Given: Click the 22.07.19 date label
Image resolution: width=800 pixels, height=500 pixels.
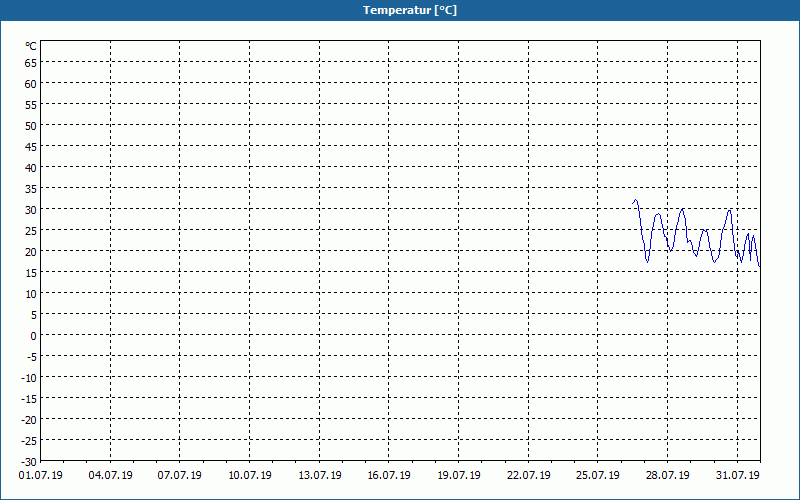Looking at the screenshot, I should coord(529,476).
